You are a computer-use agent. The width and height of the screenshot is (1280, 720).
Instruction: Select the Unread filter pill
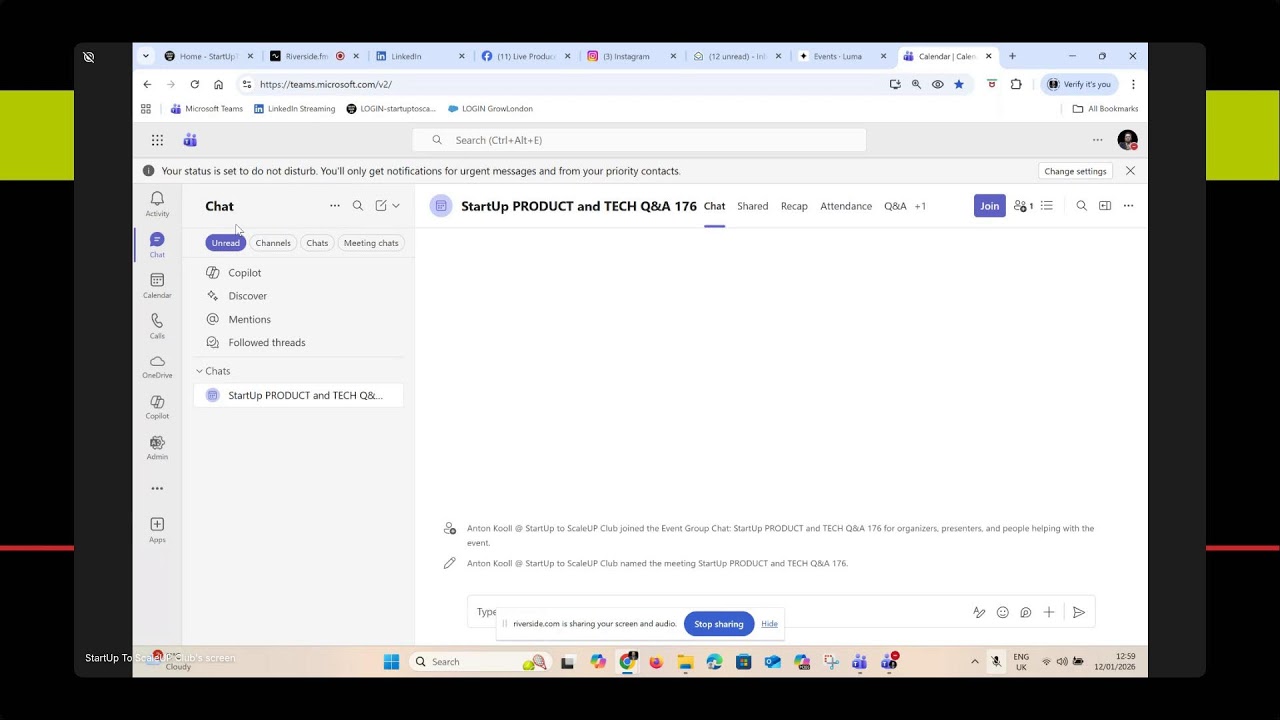tap(225, 243)
